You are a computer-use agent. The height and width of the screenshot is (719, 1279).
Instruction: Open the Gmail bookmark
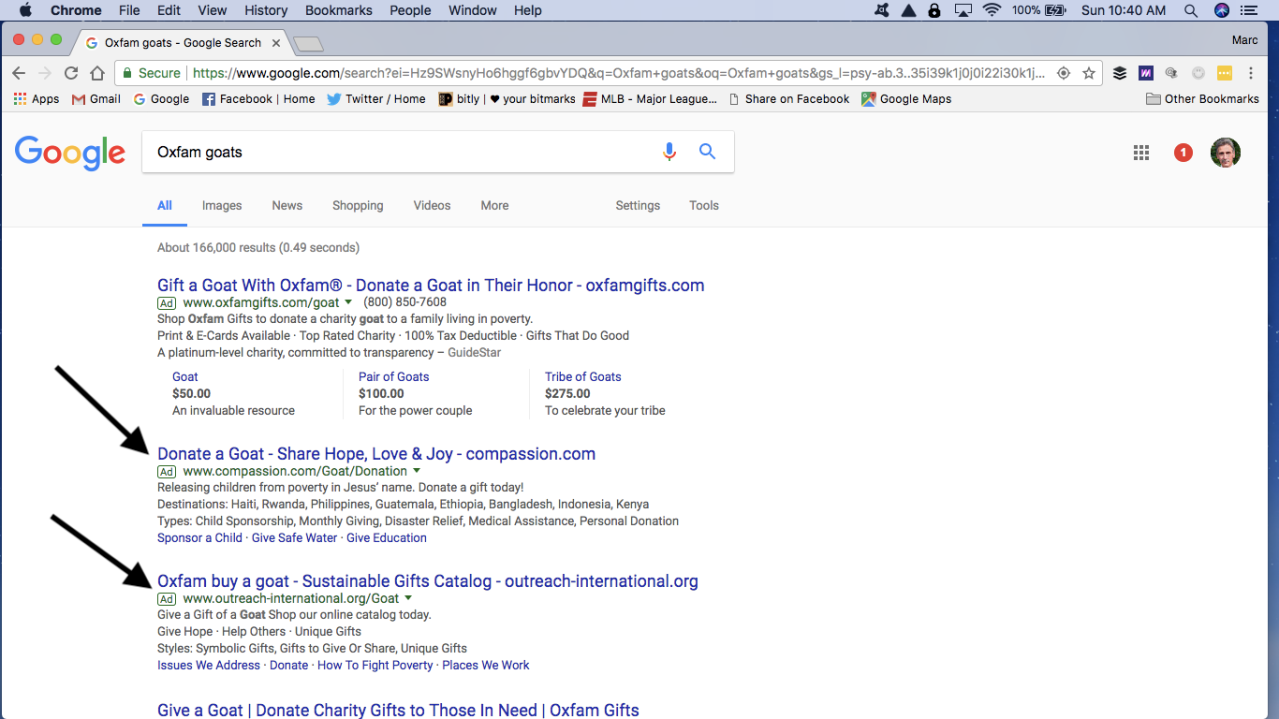point(96,99)
